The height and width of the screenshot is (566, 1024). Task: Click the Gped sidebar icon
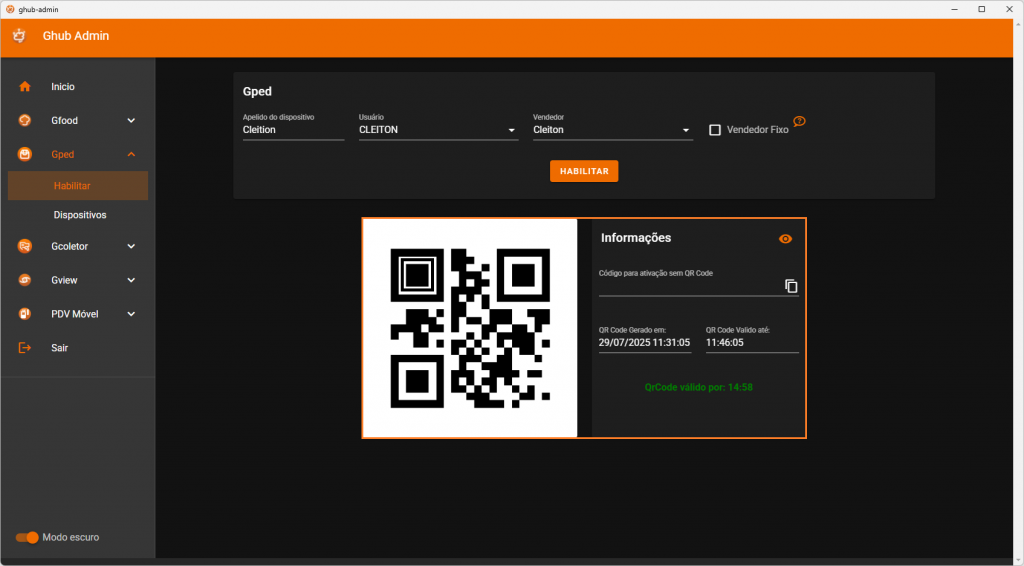(x=25, y=154)
